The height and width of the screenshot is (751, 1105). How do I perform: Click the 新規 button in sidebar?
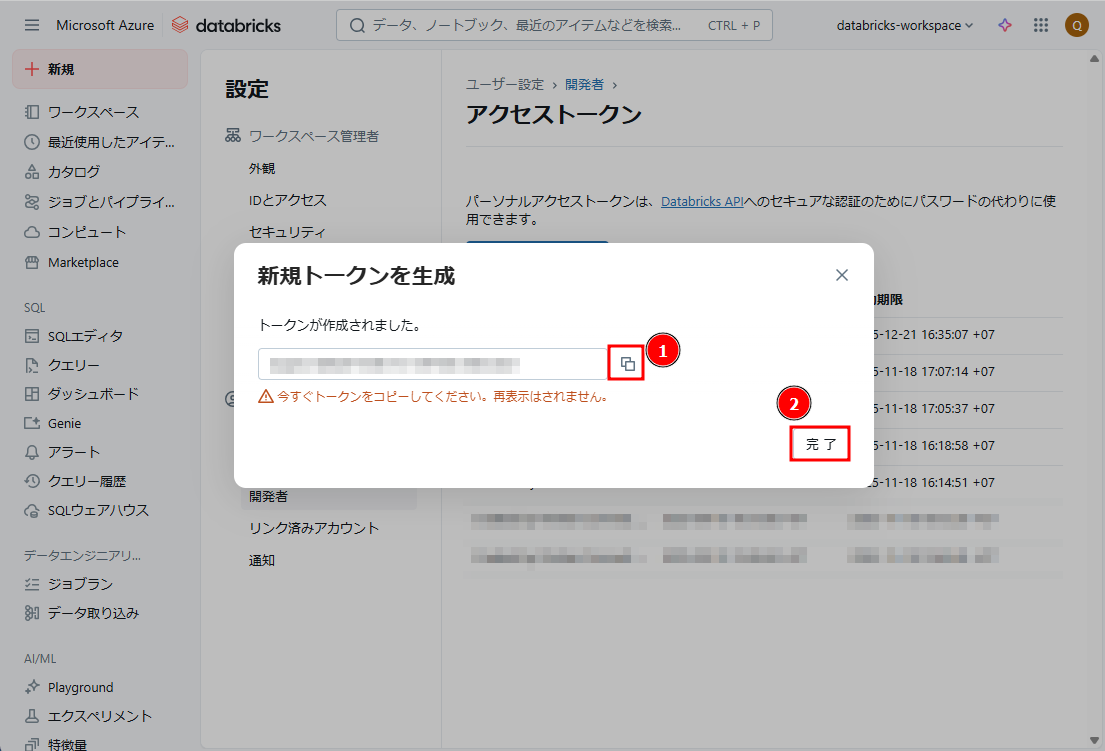99,69
